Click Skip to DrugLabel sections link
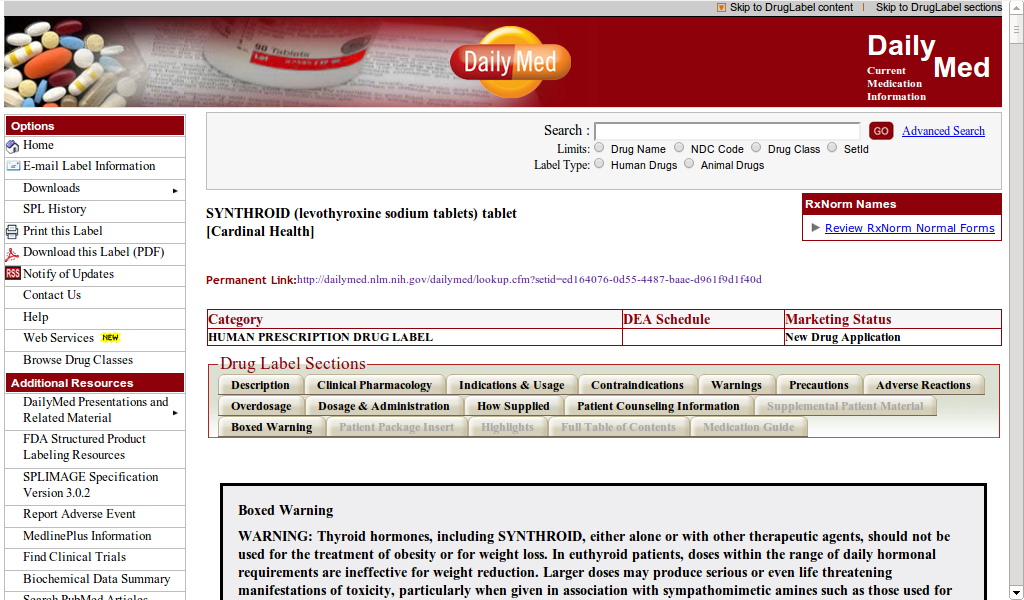The width and height of the screenshot is (1024, 600). coord(938,7)
